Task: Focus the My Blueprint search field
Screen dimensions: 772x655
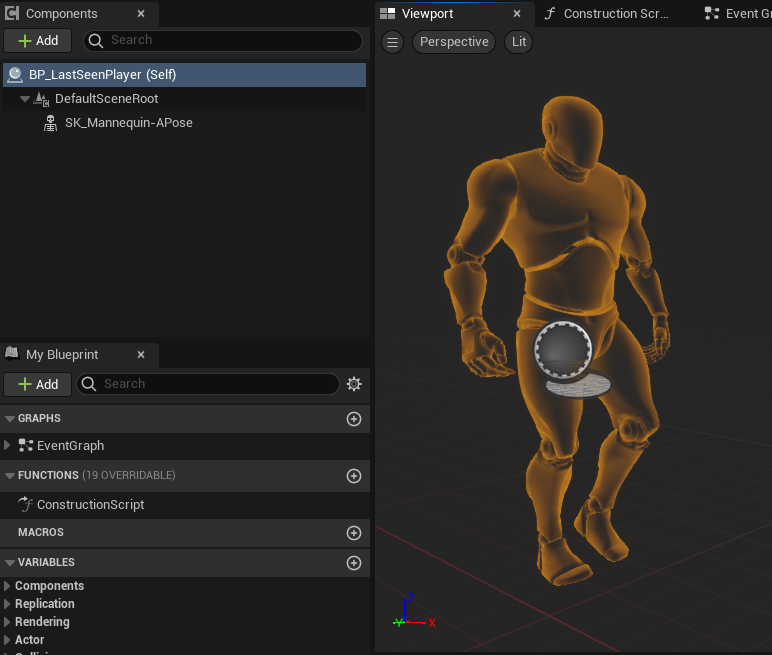Action: pyautogui.click(x=208, y=384)
